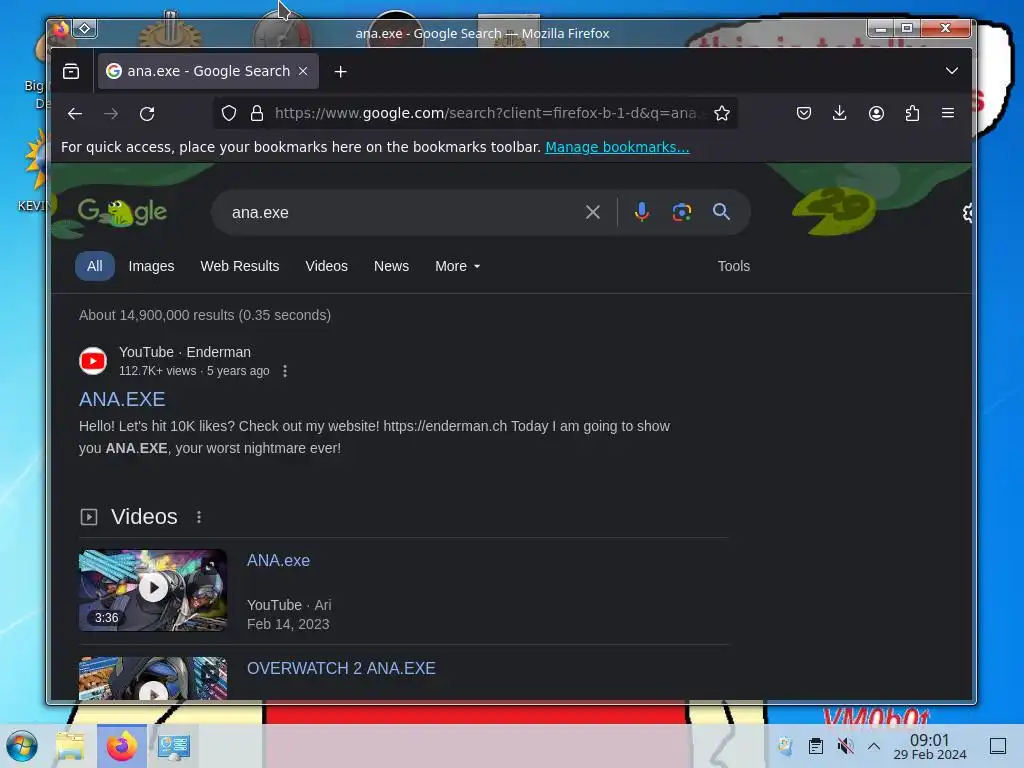Open file manager from taskbar
The width and height of the screenshot is (1024, 768).
point(70,746)
